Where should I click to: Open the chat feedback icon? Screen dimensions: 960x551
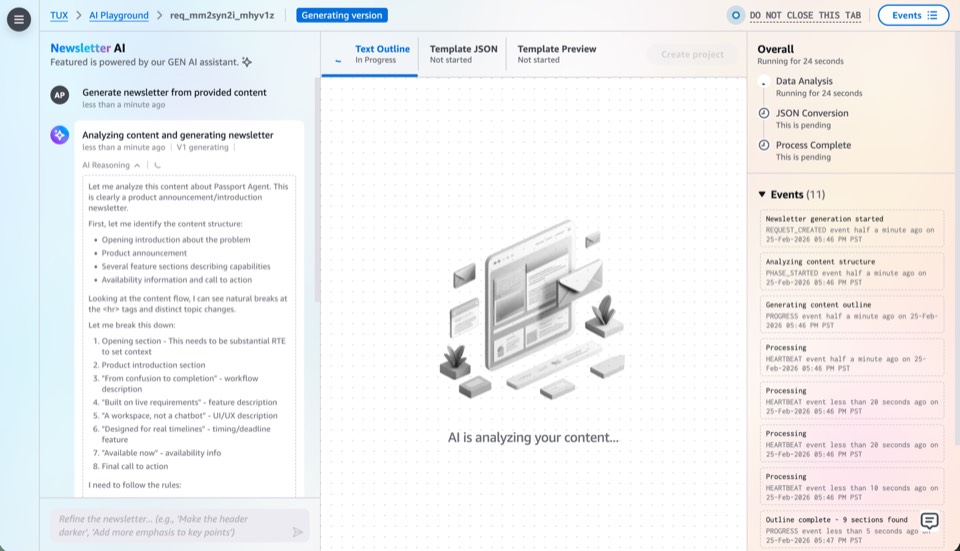tap(929, 521)
